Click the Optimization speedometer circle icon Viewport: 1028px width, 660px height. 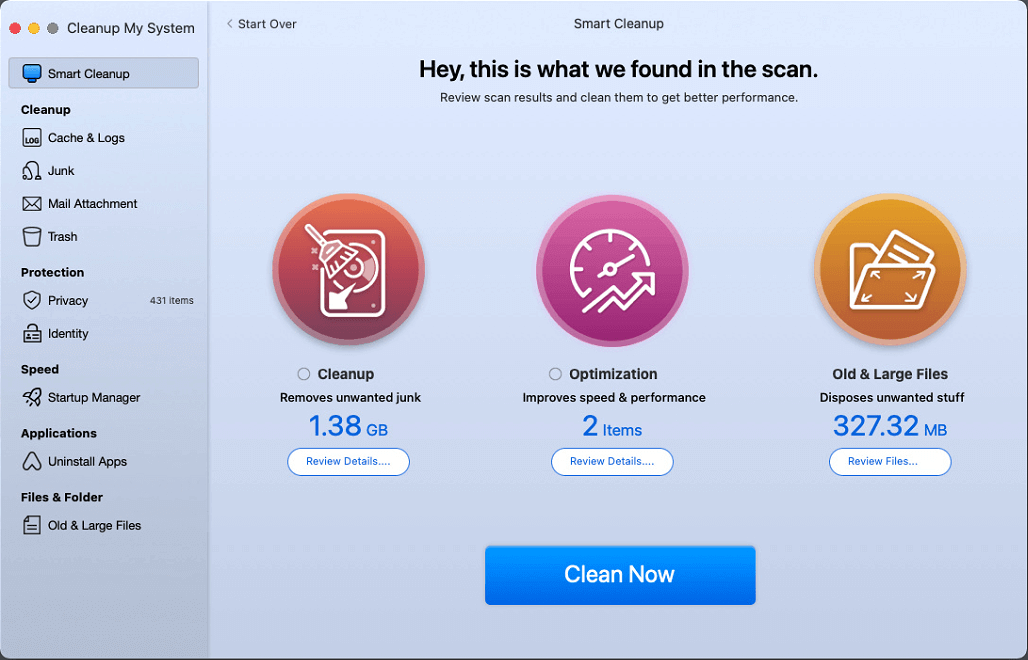pos(612,269)
